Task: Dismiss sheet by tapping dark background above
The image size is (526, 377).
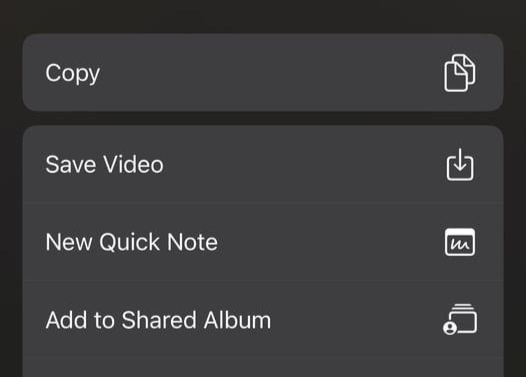Action: click(x=369, y=15)
